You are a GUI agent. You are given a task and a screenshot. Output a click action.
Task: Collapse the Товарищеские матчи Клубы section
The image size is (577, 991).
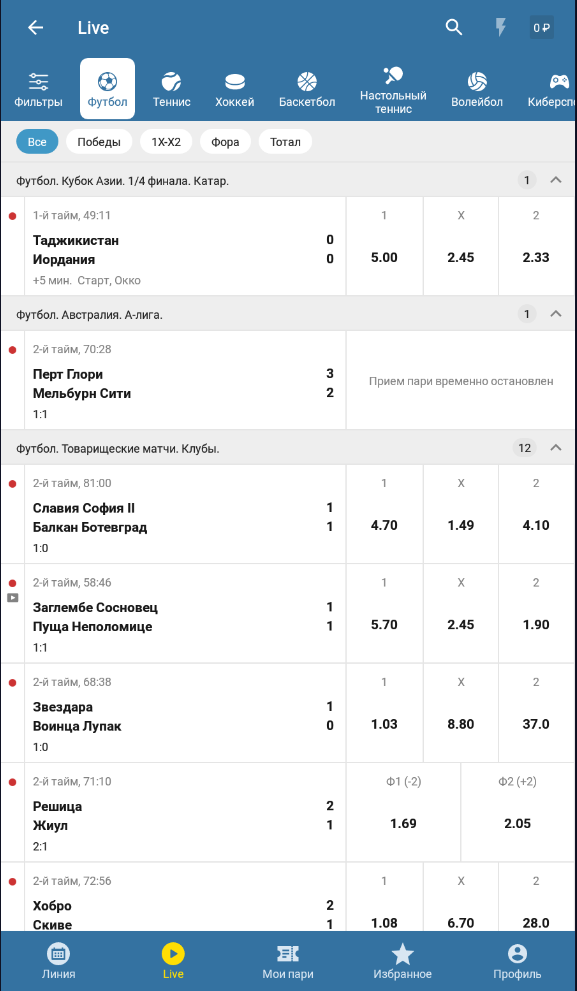[556, 448]
